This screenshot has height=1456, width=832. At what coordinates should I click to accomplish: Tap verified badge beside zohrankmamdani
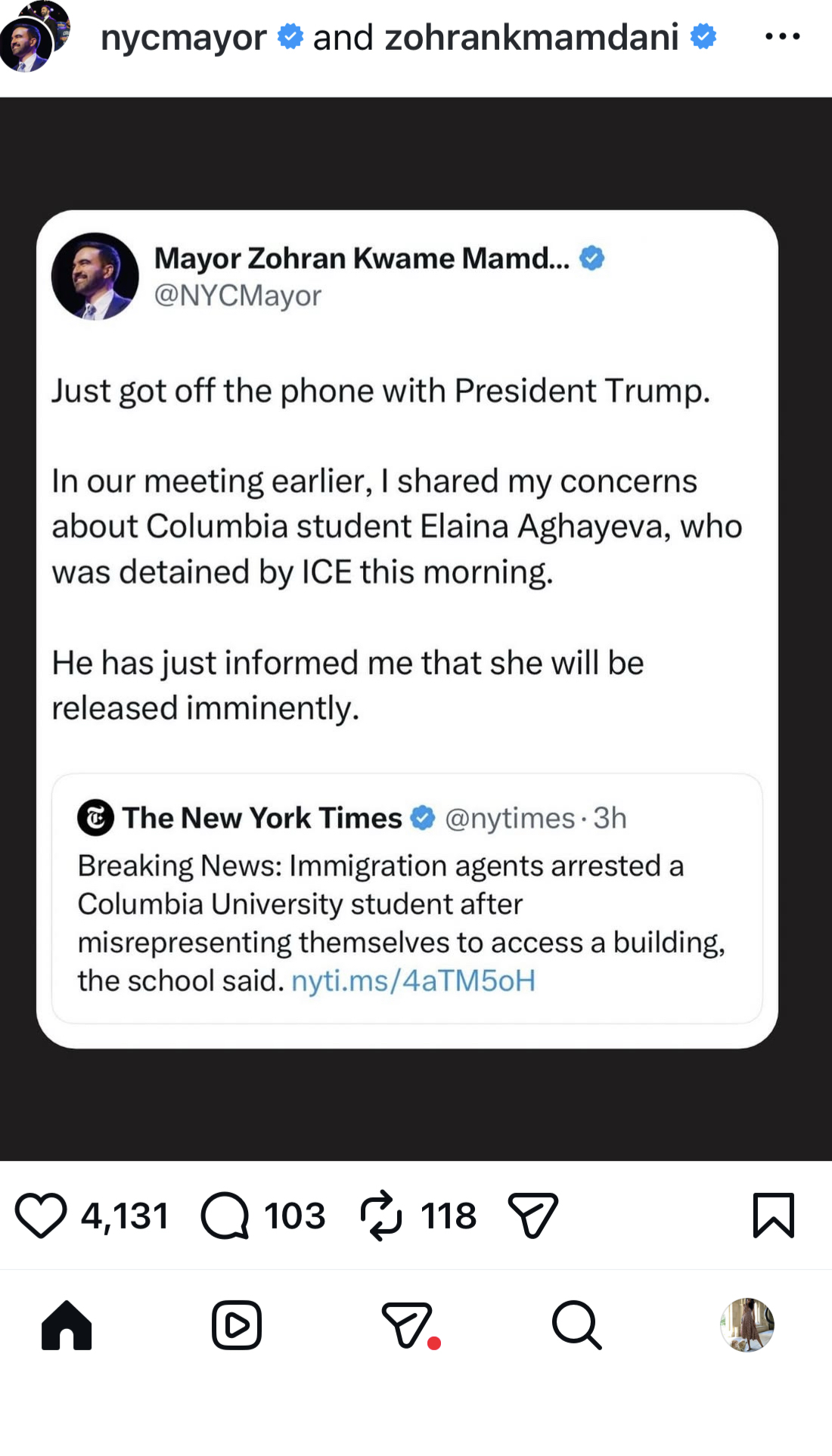703,36
